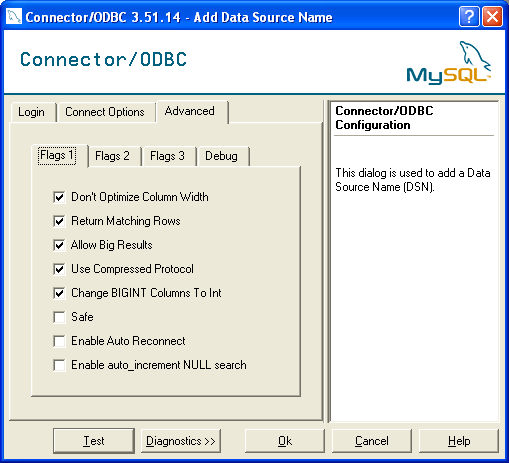Screen dimensions: 509x463
Task: Select the Debug tab
Action: (x=222, y=156)
